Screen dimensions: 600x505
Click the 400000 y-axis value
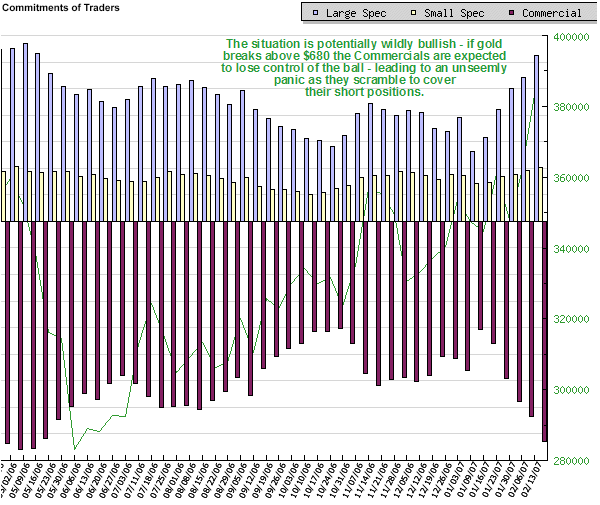570,37
